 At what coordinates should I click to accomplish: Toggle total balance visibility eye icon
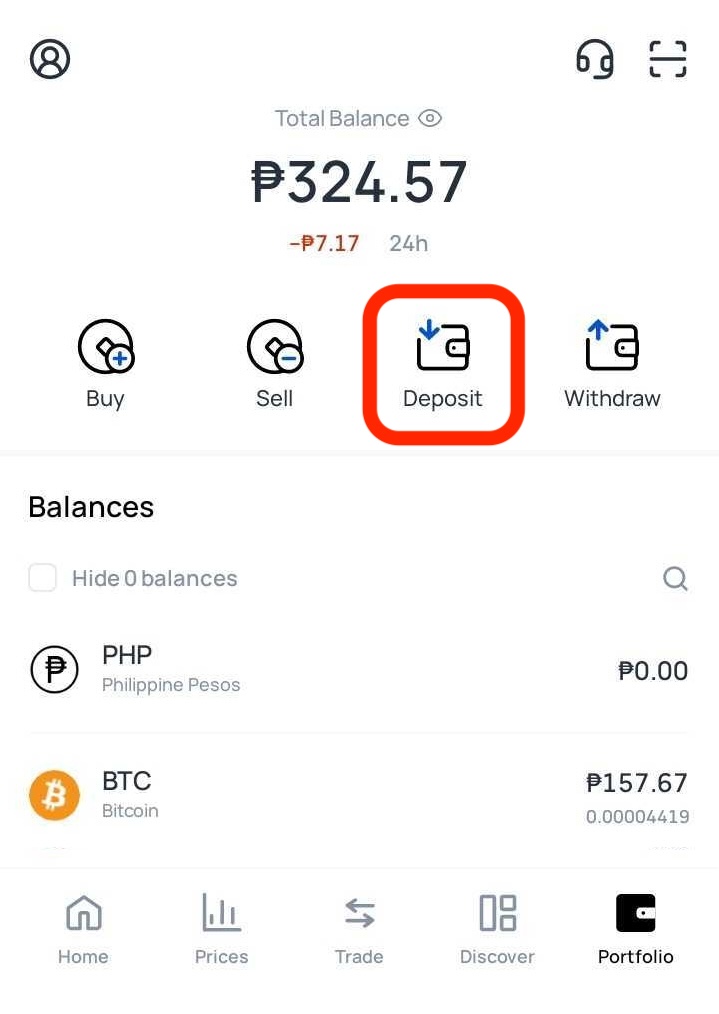[x=430, y=118]
